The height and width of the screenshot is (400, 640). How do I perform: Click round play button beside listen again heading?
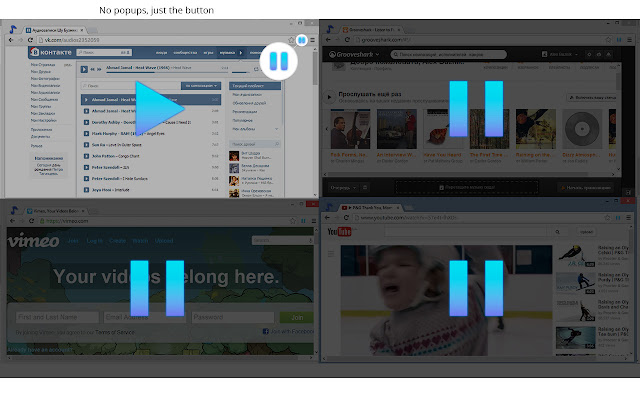click(329, 97)
